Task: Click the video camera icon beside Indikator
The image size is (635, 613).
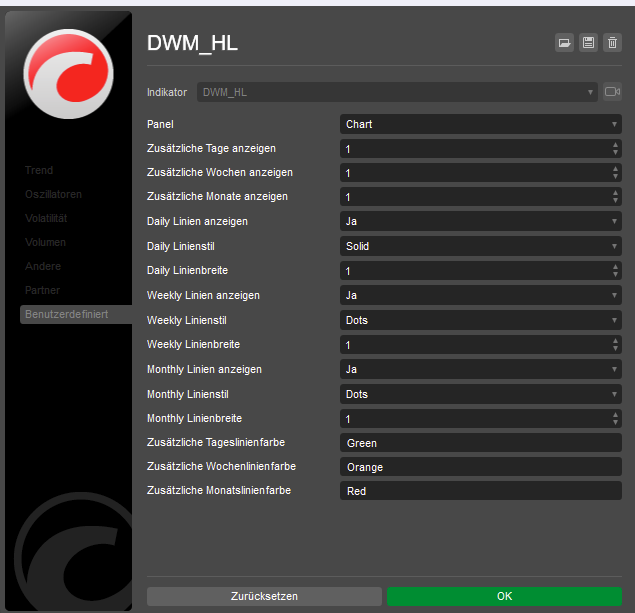Action: pos(612,92)
